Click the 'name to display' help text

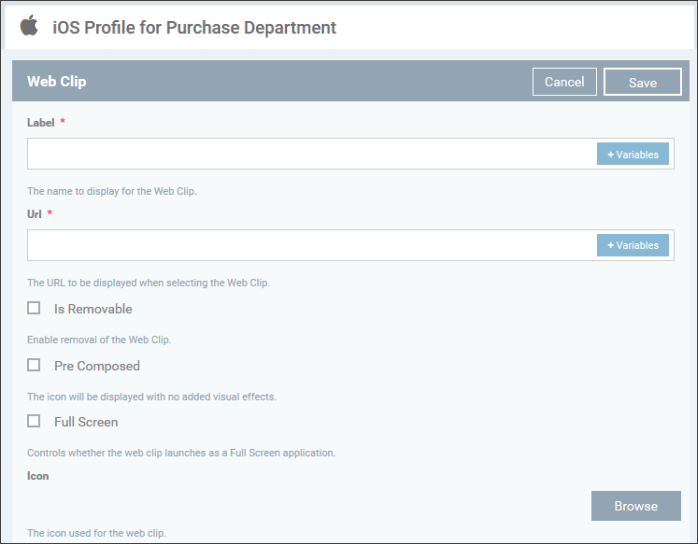pos(112,191)
